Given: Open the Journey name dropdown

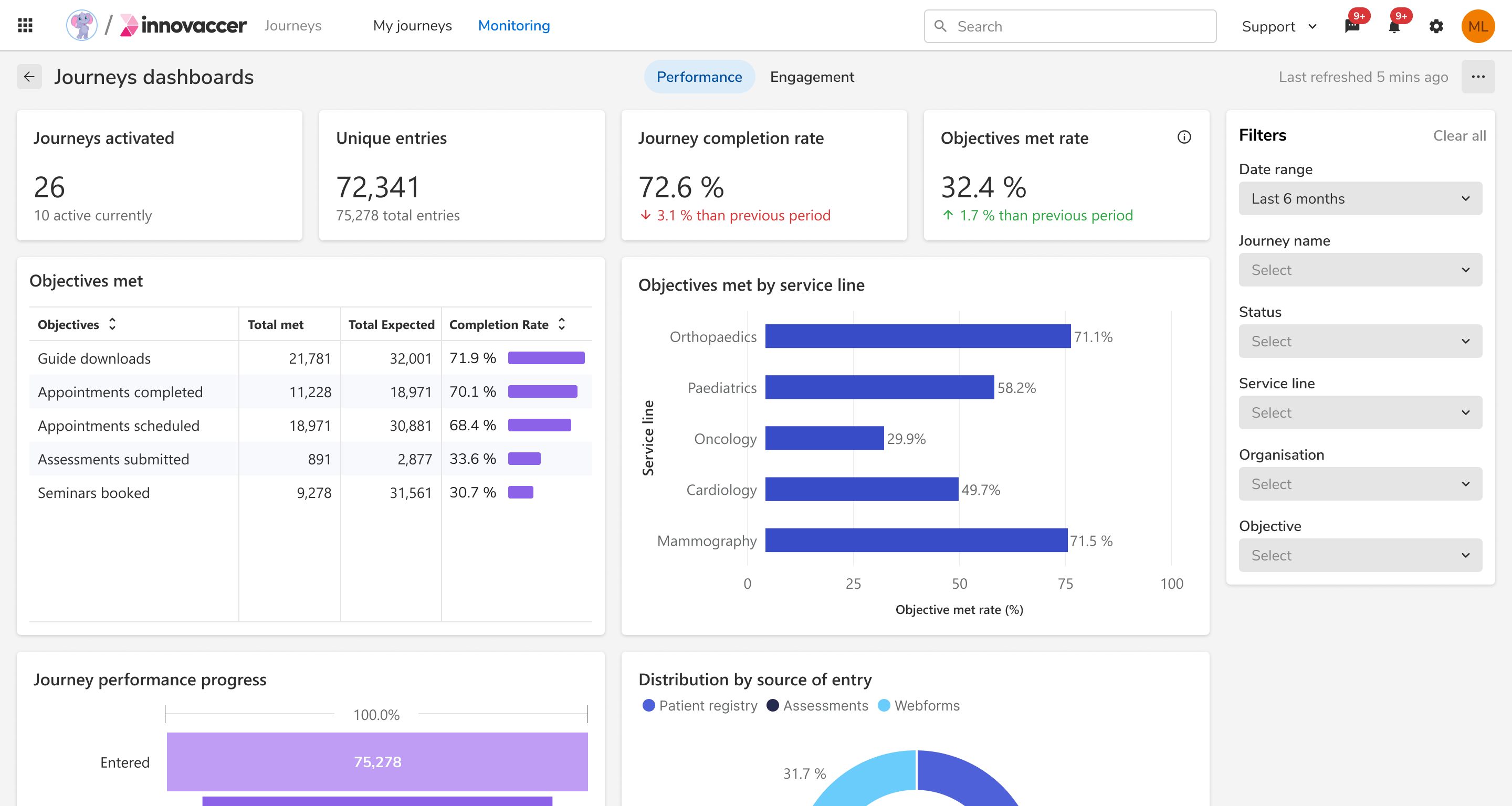Looking at the screenshot, I should [1360, 270].
